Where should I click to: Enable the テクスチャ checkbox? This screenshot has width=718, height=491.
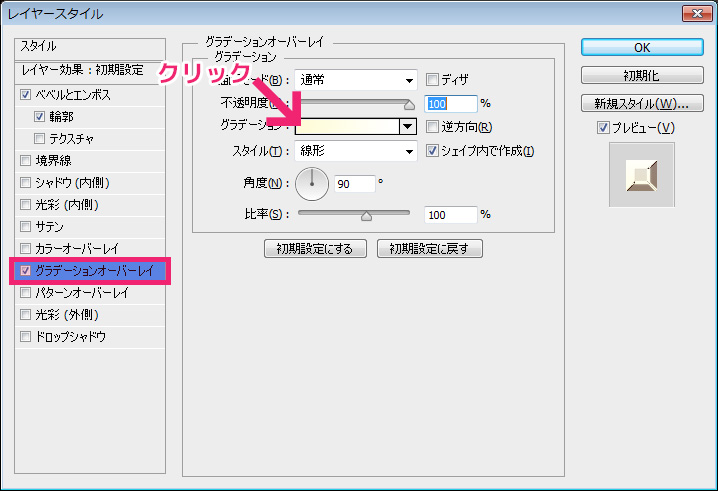[x=40, y=138]
